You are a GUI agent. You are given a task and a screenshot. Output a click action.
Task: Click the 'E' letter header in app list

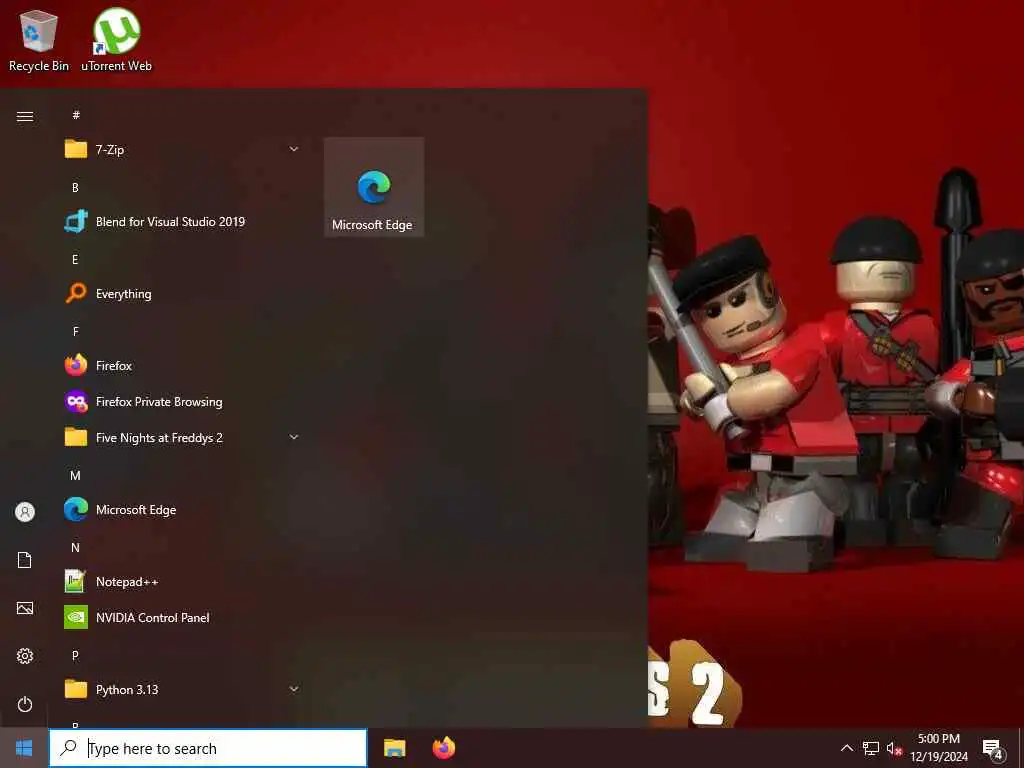[x=75, y=259]
